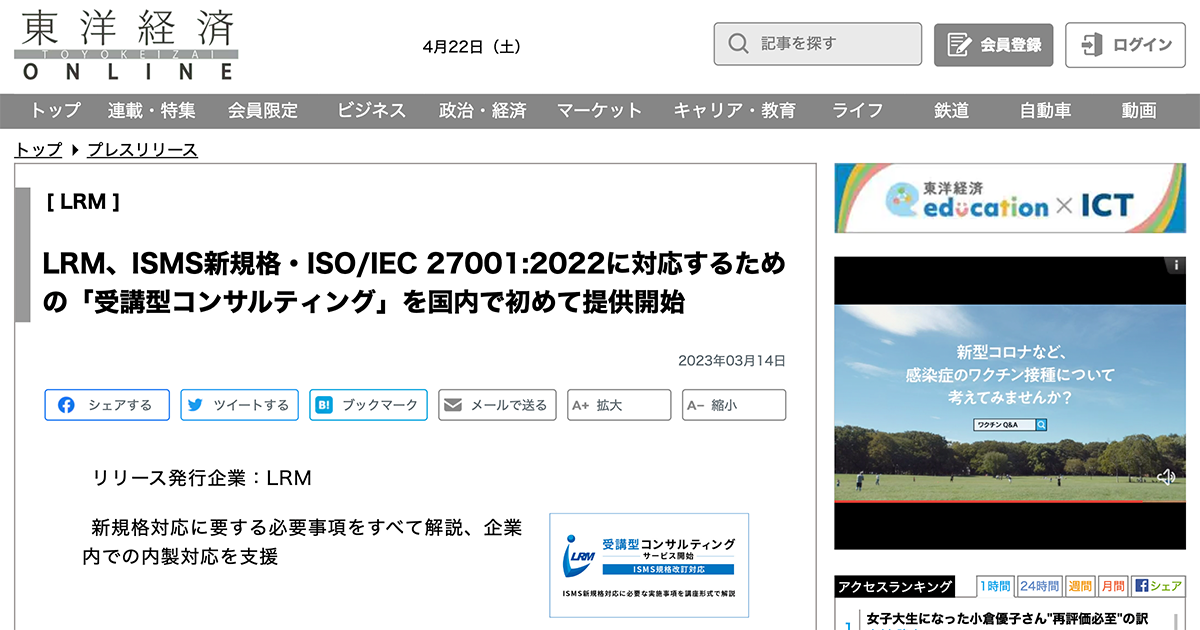Image resolution: width=1200 pixels, height=630 pixels.
Task: Click the ワクチン Q&A search box in ad
Action: point(1010,424)
